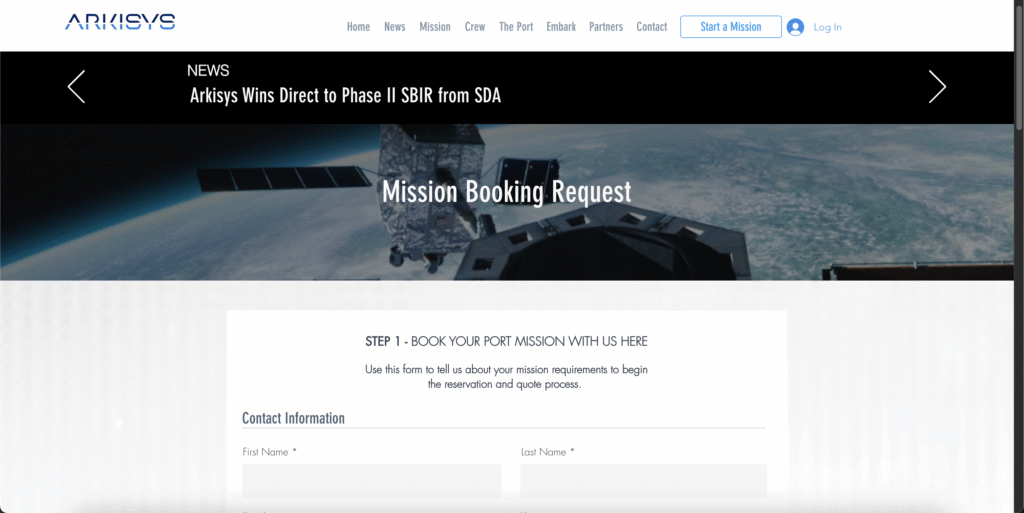Open the Phase II SBIR news headline
Screen dimensions: 1024x513
click(x=345, y=96)
